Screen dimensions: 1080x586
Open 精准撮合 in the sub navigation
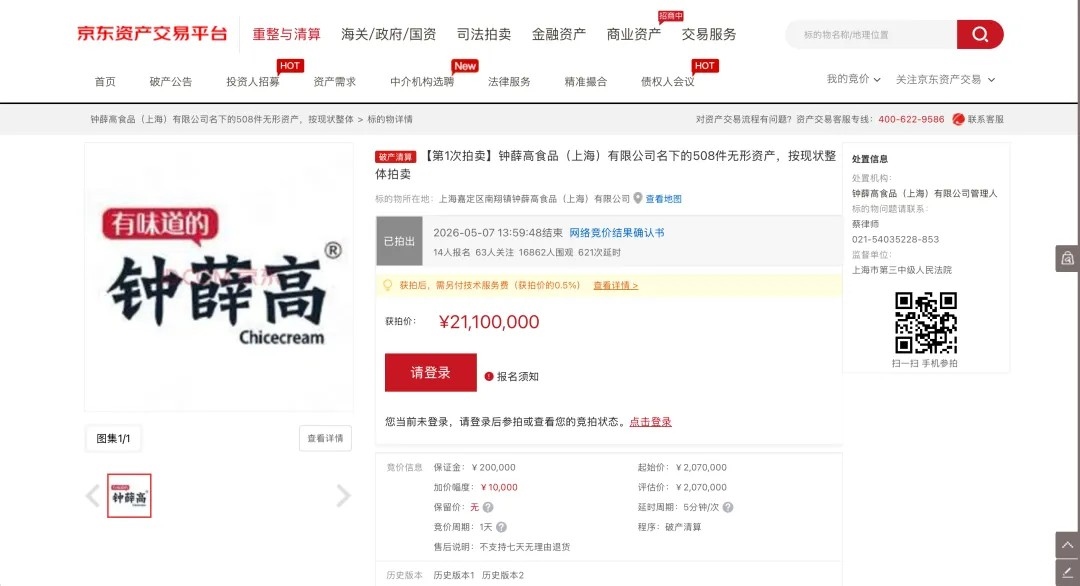coord(585,82)
